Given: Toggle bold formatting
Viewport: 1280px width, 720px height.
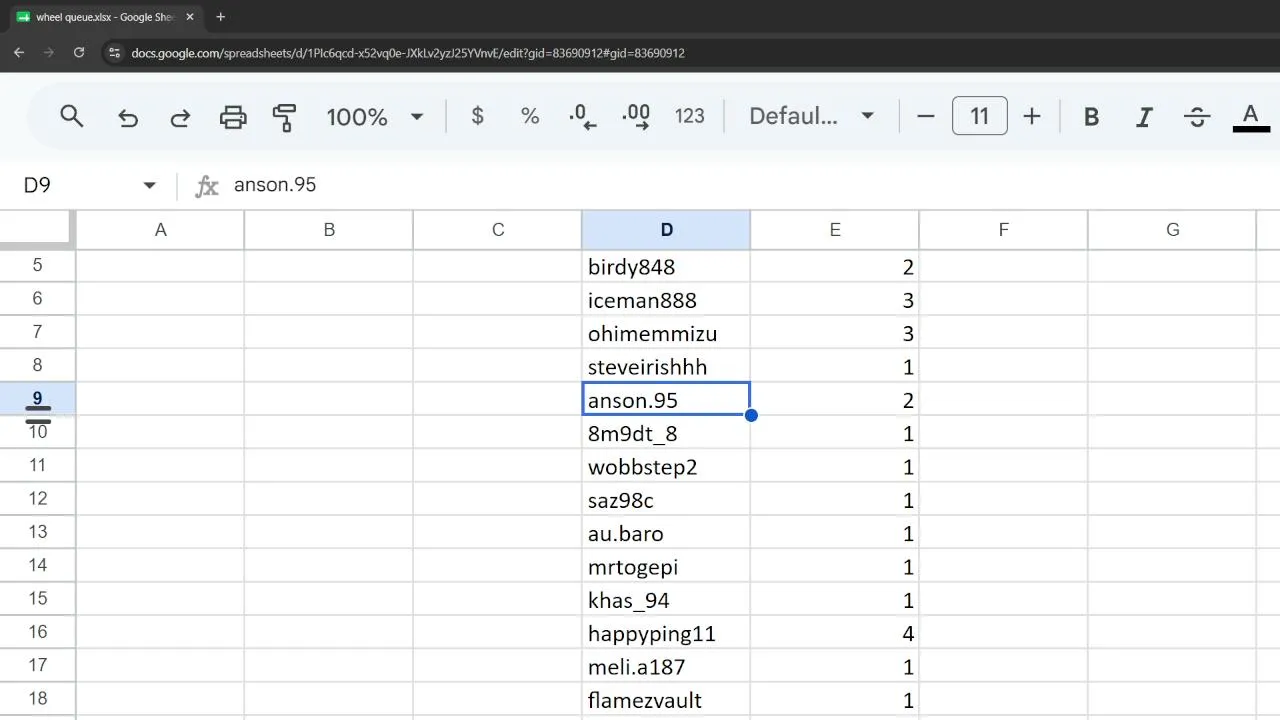Looking at the screenshot, I should (x=1092, y=117).
